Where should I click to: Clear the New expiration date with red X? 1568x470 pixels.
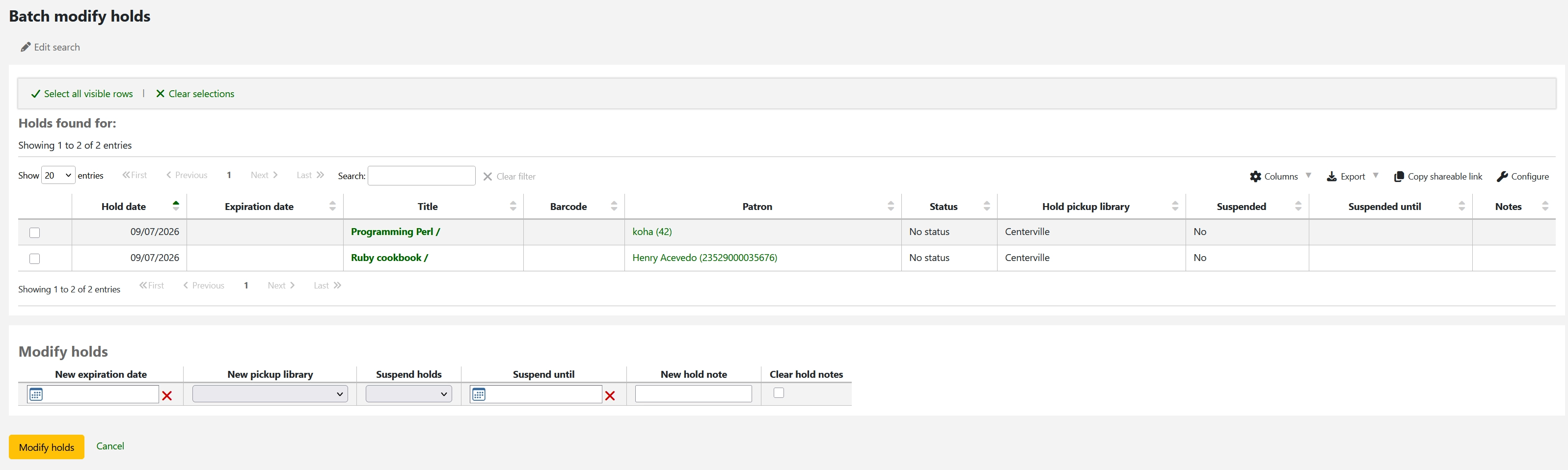(x=167, y=396)
